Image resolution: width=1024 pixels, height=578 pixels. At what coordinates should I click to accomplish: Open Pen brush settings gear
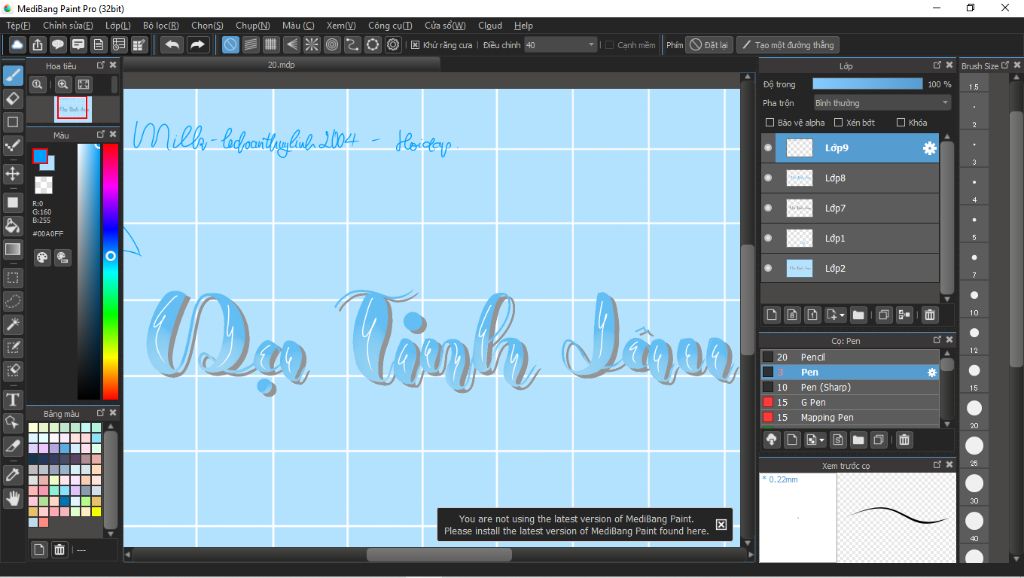(932, 372)
